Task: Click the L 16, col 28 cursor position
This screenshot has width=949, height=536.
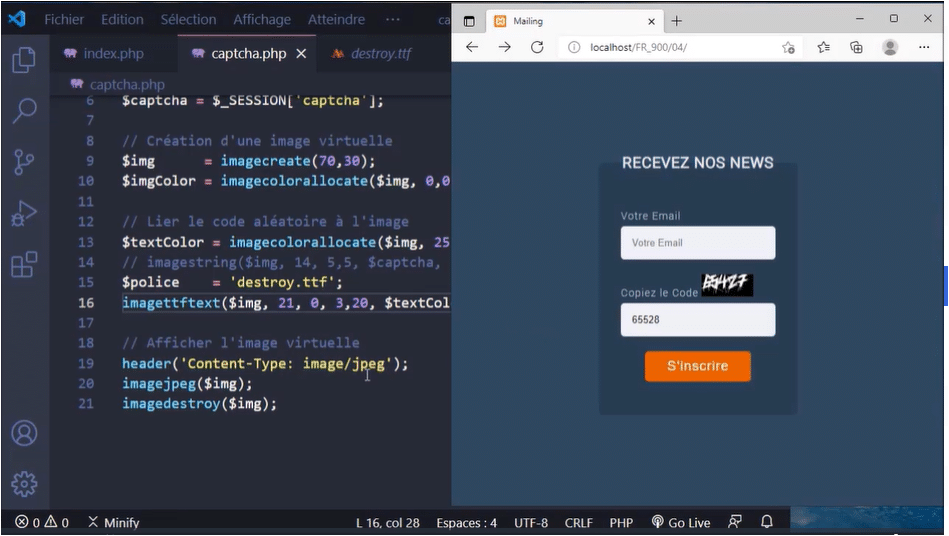Action: [x=387, y=523]
